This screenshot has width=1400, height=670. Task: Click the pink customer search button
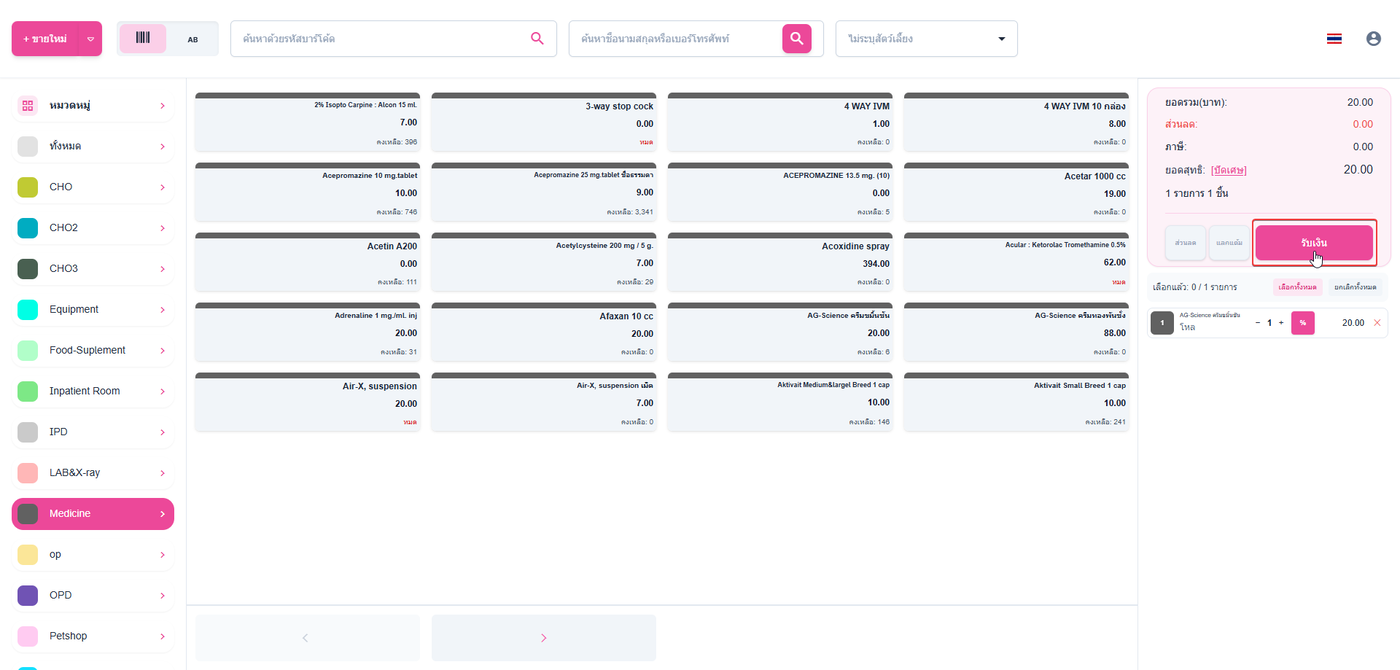[796, 39]
